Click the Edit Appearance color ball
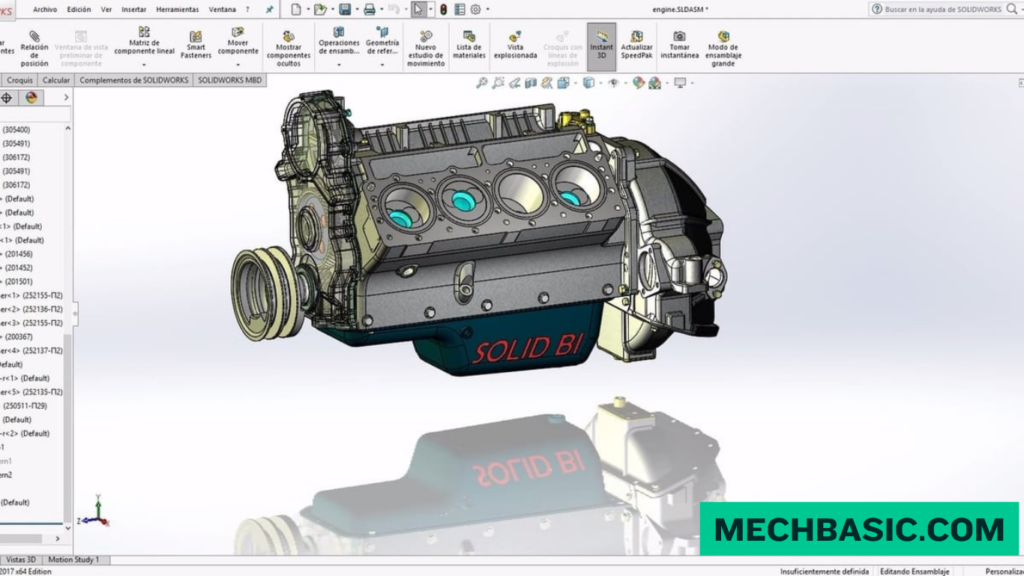 pos(638,83)
